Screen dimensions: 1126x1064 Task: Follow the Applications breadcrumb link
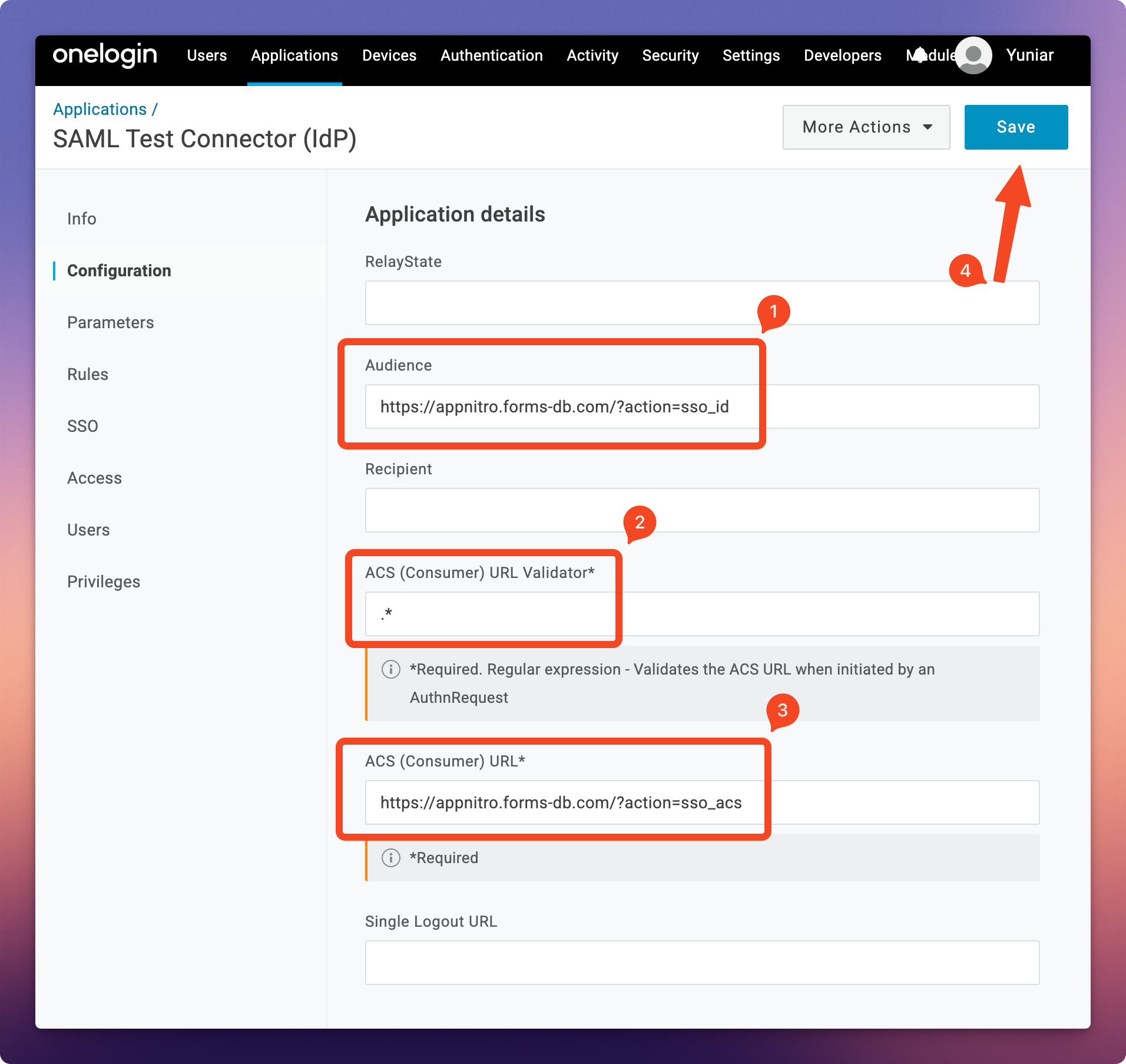click(100, 109)
